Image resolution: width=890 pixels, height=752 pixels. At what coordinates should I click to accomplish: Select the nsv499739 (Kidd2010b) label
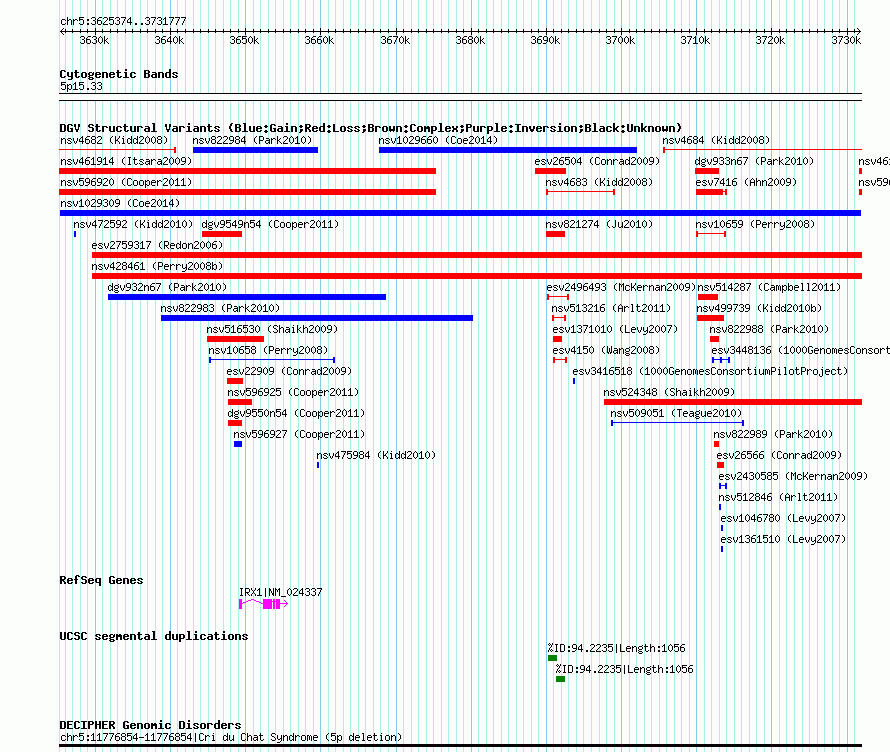click(759, 308)
